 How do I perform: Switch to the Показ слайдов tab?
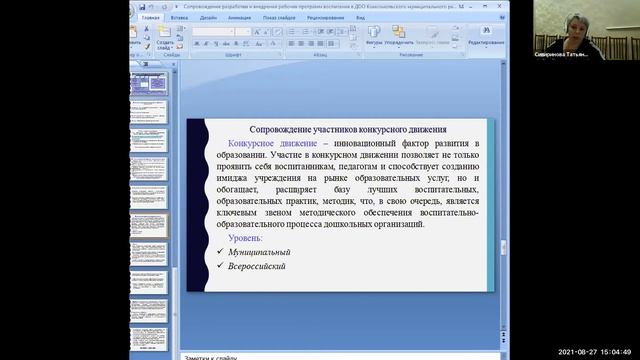click(x=279, y=18)
